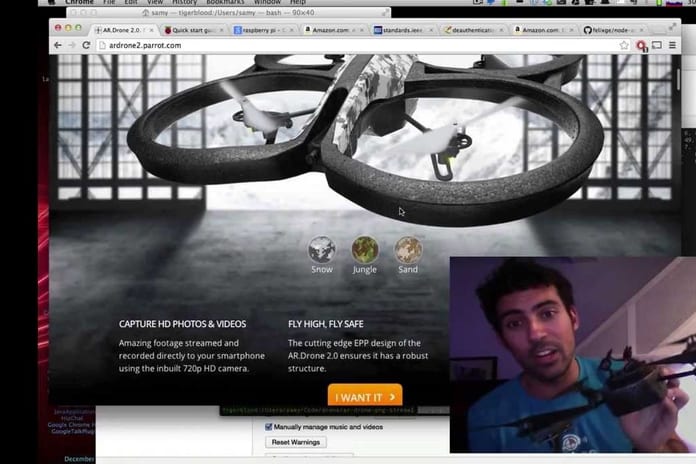Image resolution: width=696 pixels, height=464 pixels.
Task: Enter fullscreen with the Chrome window arrows icon
Action: pyautogui.click(x=672, y=27)
